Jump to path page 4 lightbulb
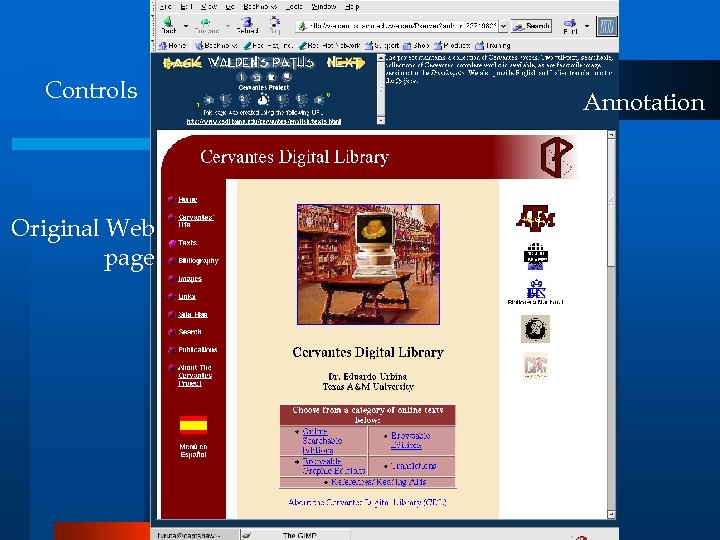 pyautogui.click(x=282, y=99)
